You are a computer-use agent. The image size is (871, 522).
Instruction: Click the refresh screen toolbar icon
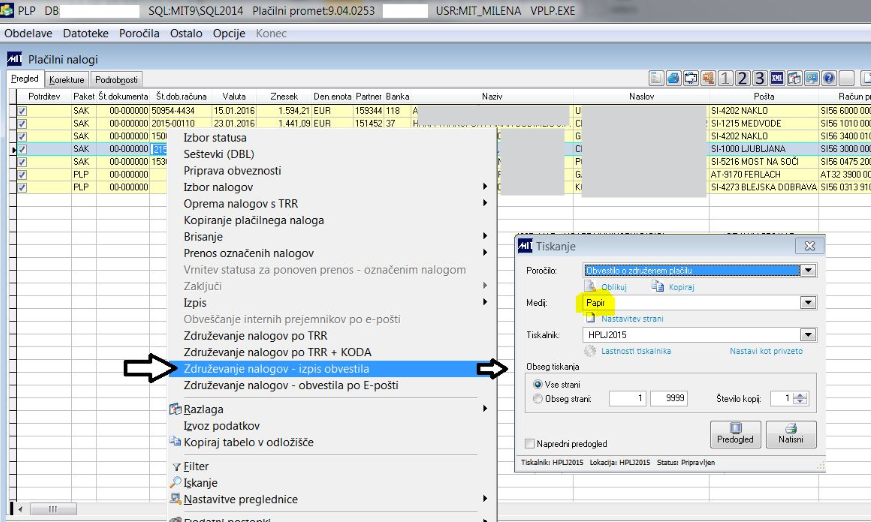tap(690, 78)
